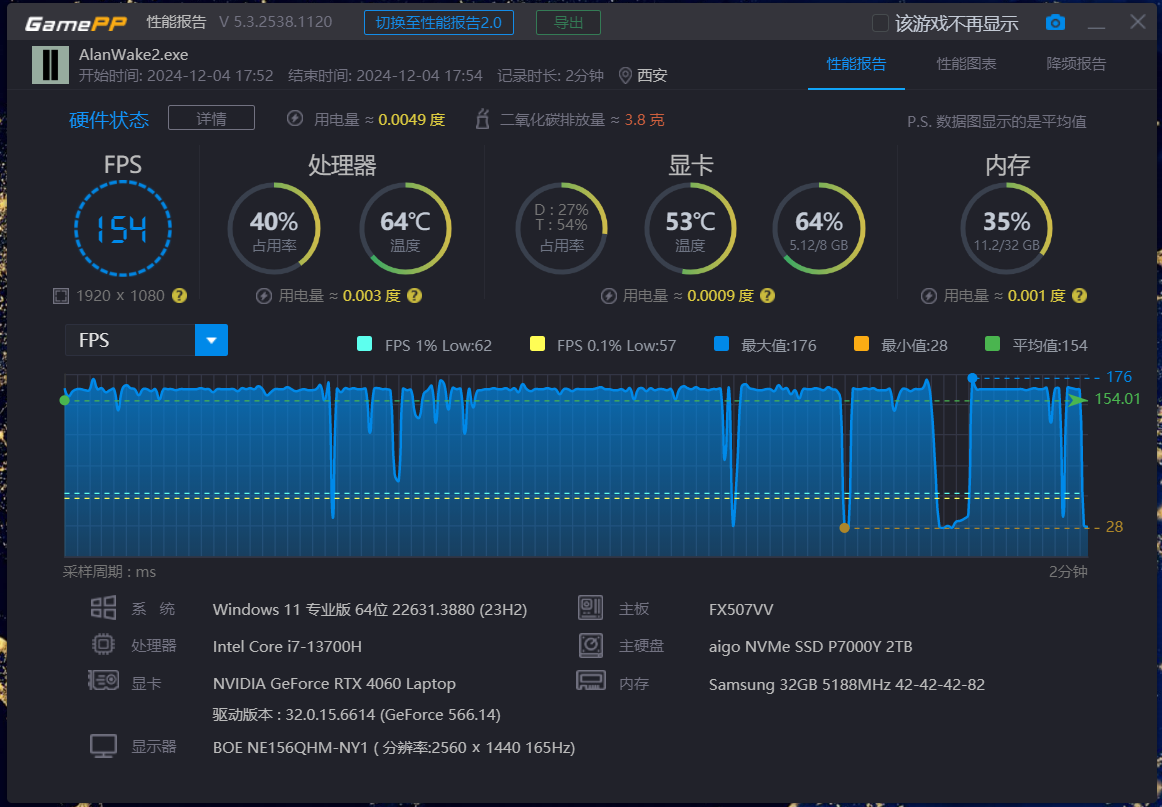Open the FPS chart type dropdown arrow
The image size is (1162, 807).
[x=211, y=340]
